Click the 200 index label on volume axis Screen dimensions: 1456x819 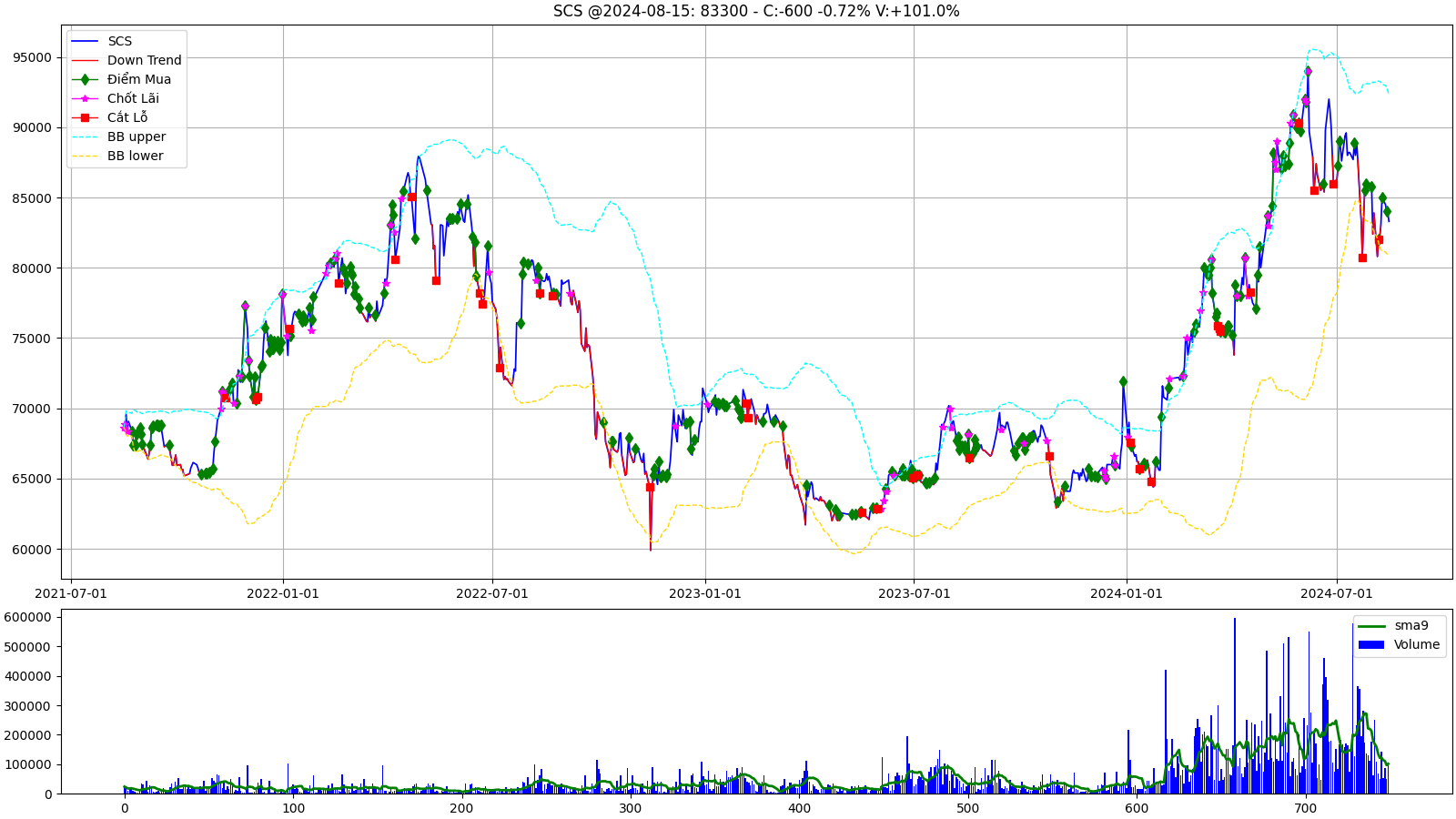click(x=461, y=808)
